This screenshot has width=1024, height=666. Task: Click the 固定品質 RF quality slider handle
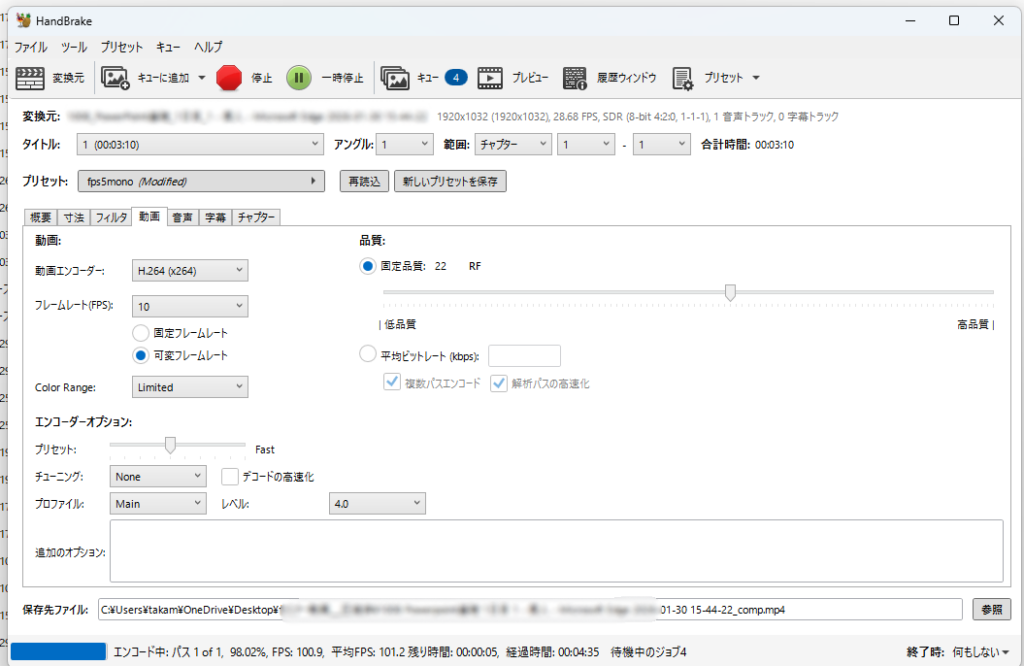730,292
